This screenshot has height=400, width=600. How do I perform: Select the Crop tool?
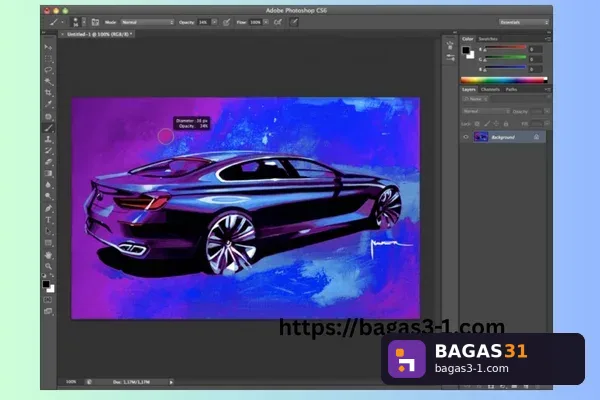(x=48, y=93)
